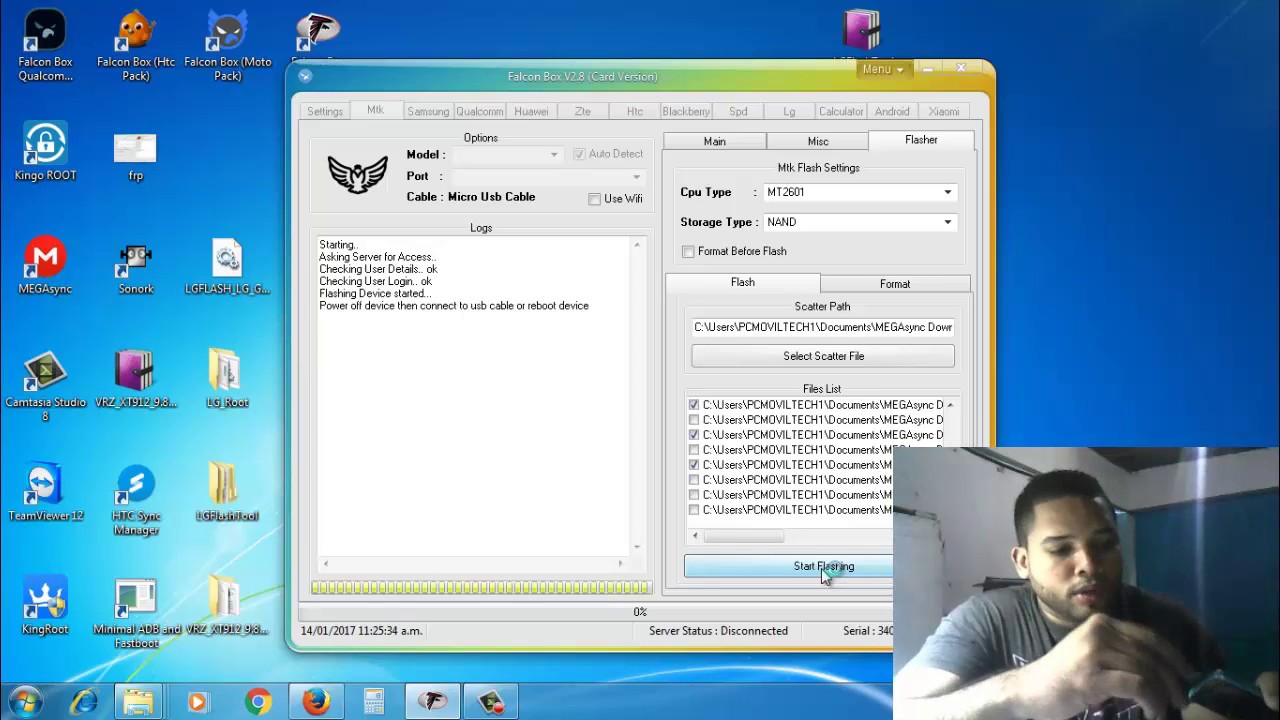Switch to Falcon Box taskbar icon

[x=432, y=702]
